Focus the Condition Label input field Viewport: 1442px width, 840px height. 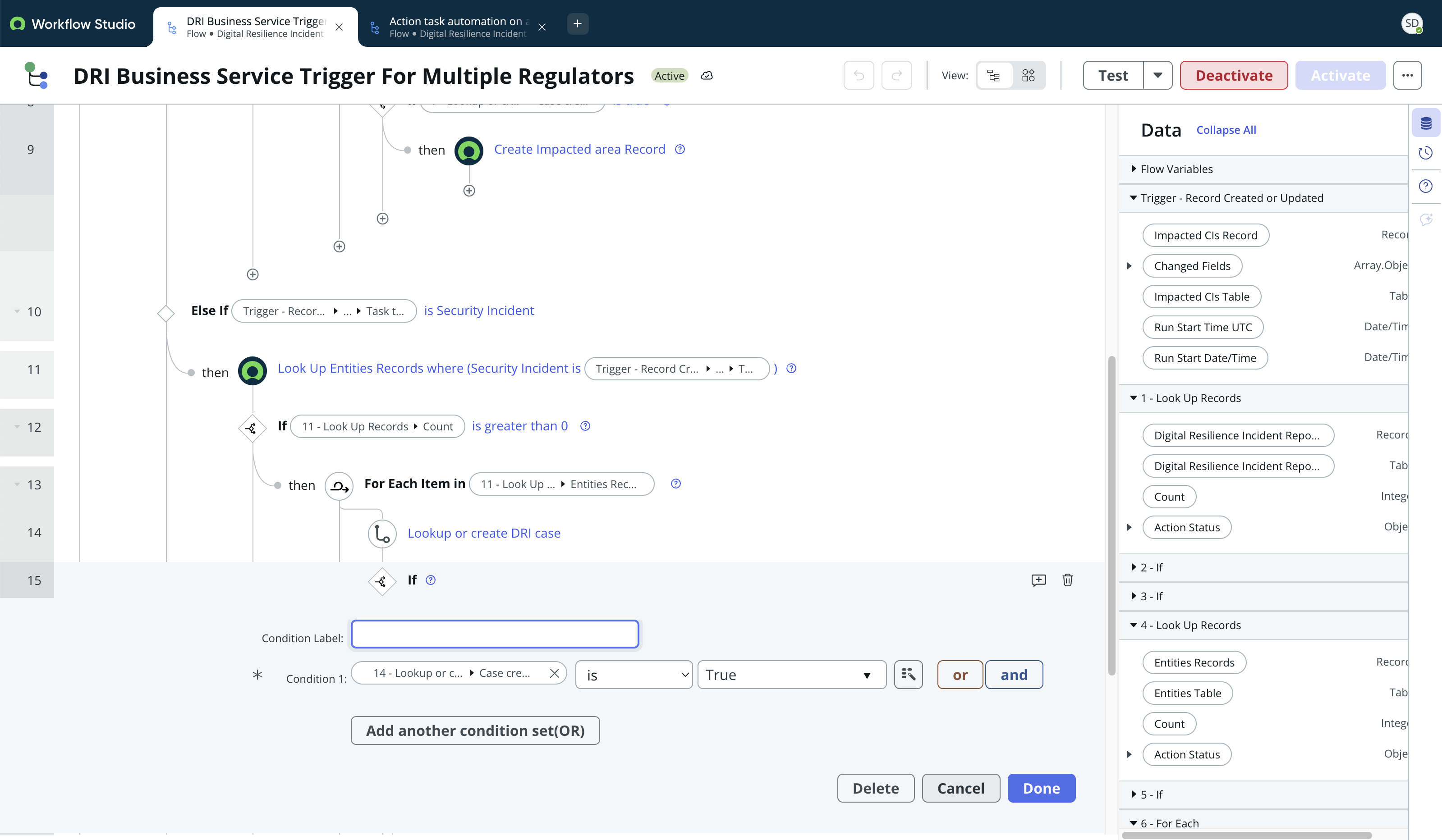(494, 634)
